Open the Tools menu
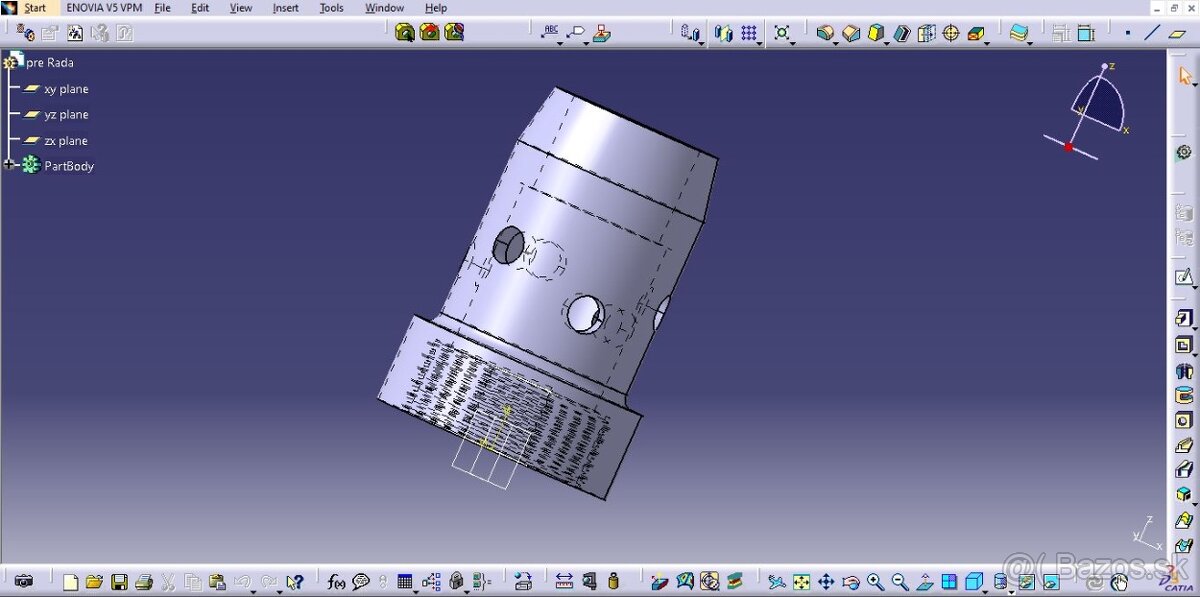The height and width of the screenshot is (597, 1200). click(331, 7)
